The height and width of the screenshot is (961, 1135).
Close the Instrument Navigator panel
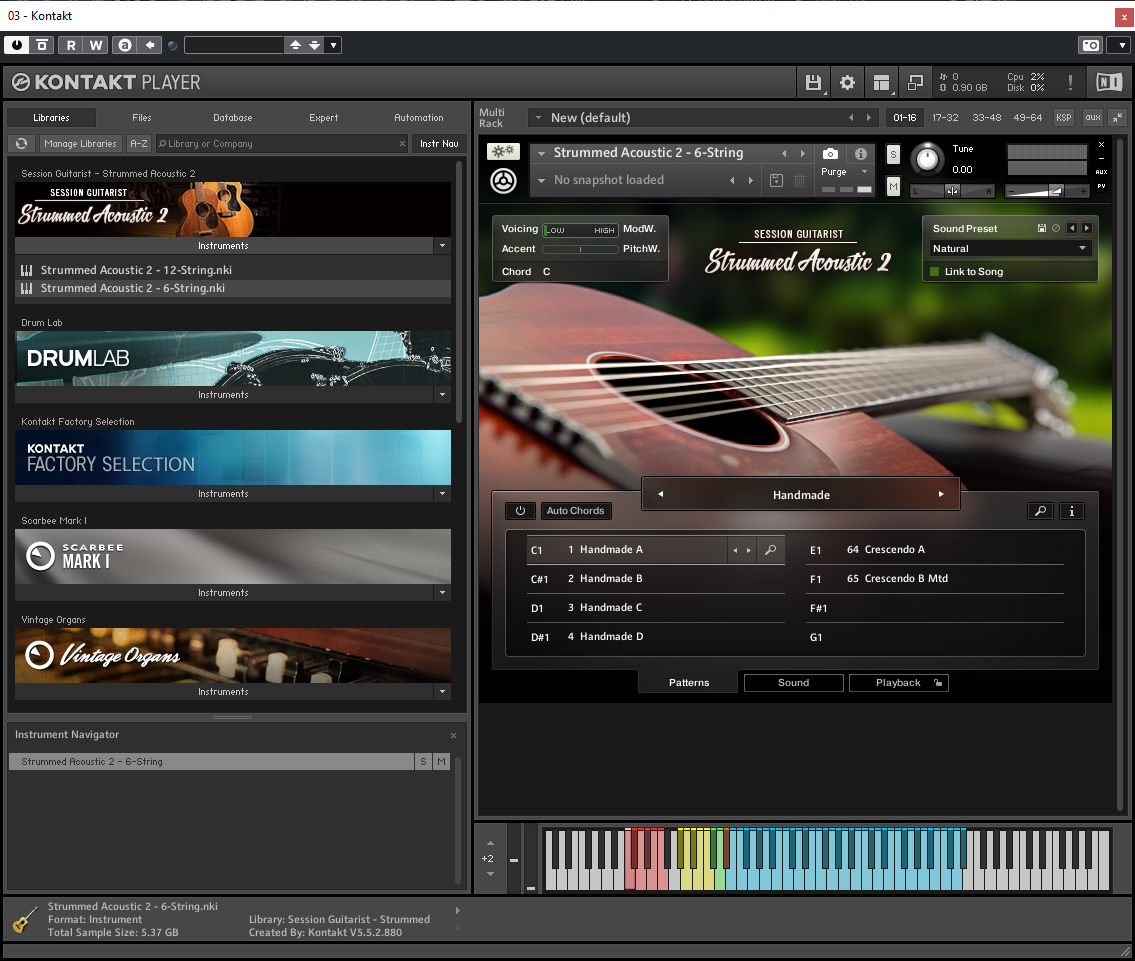point(453,735)
